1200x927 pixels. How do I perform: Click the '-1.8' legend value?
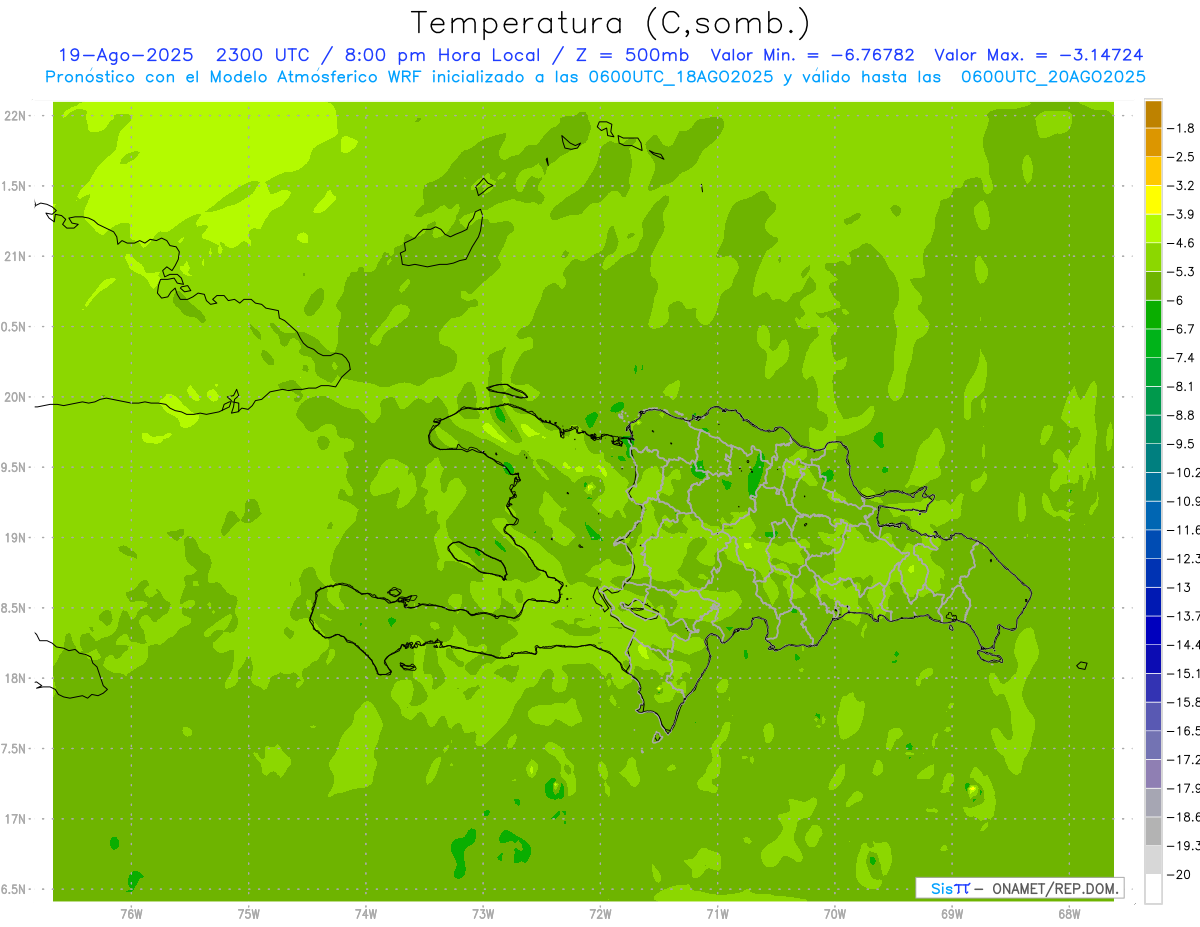coord(1183,128)
